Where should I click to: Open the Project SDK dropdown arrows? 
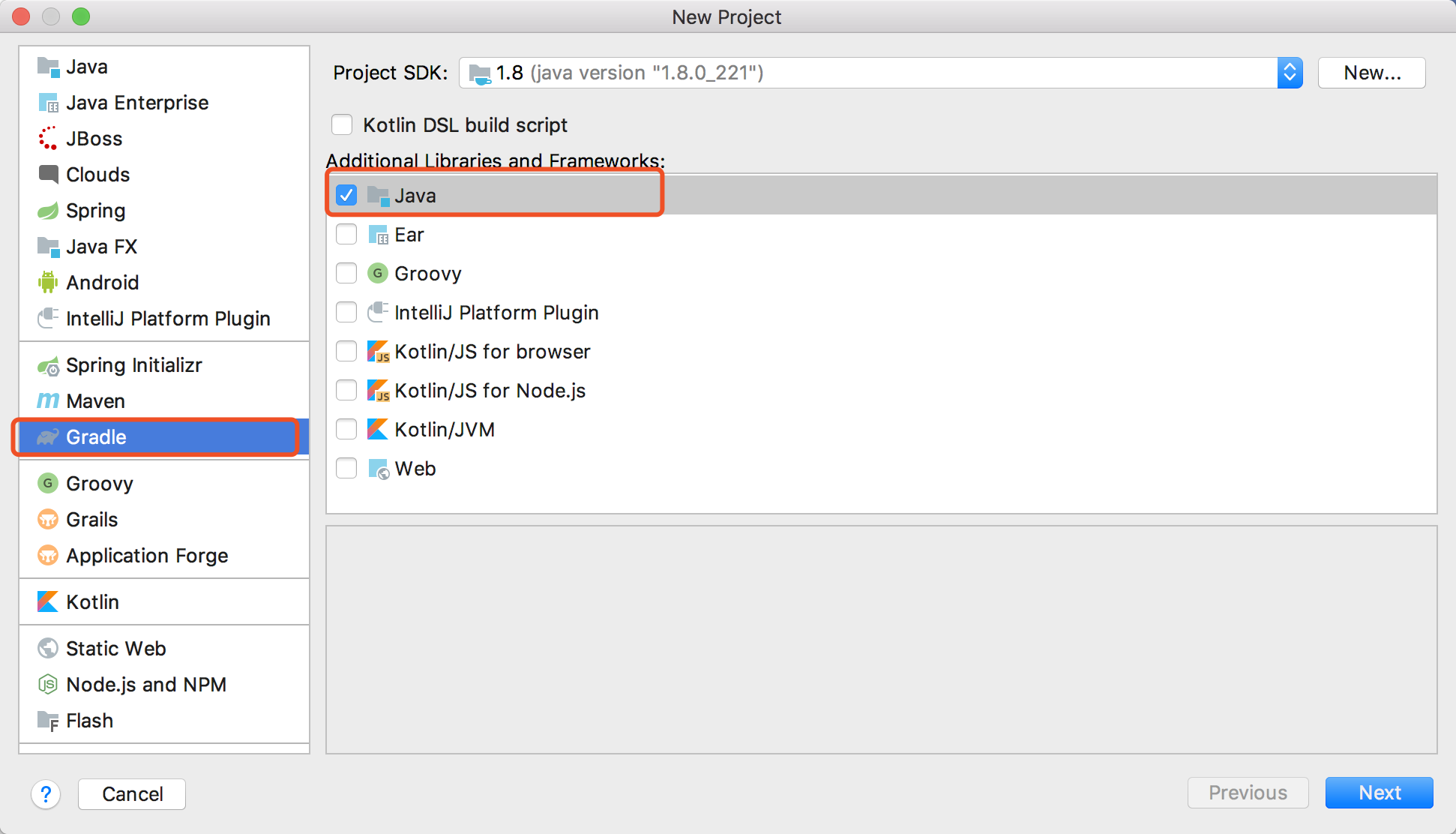tap(1290, 73)
